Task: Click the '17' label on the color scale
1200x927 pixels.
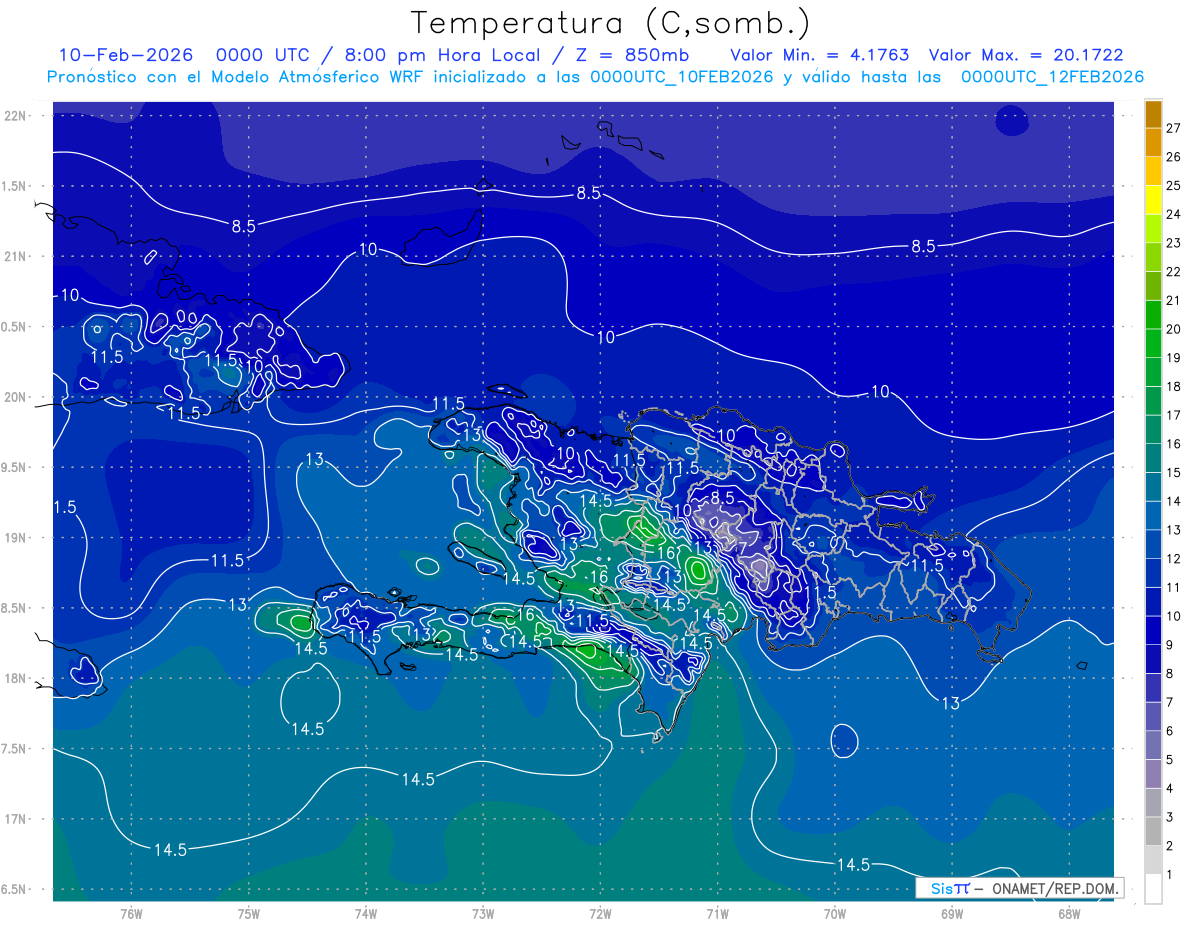Action: point(1173,414)
